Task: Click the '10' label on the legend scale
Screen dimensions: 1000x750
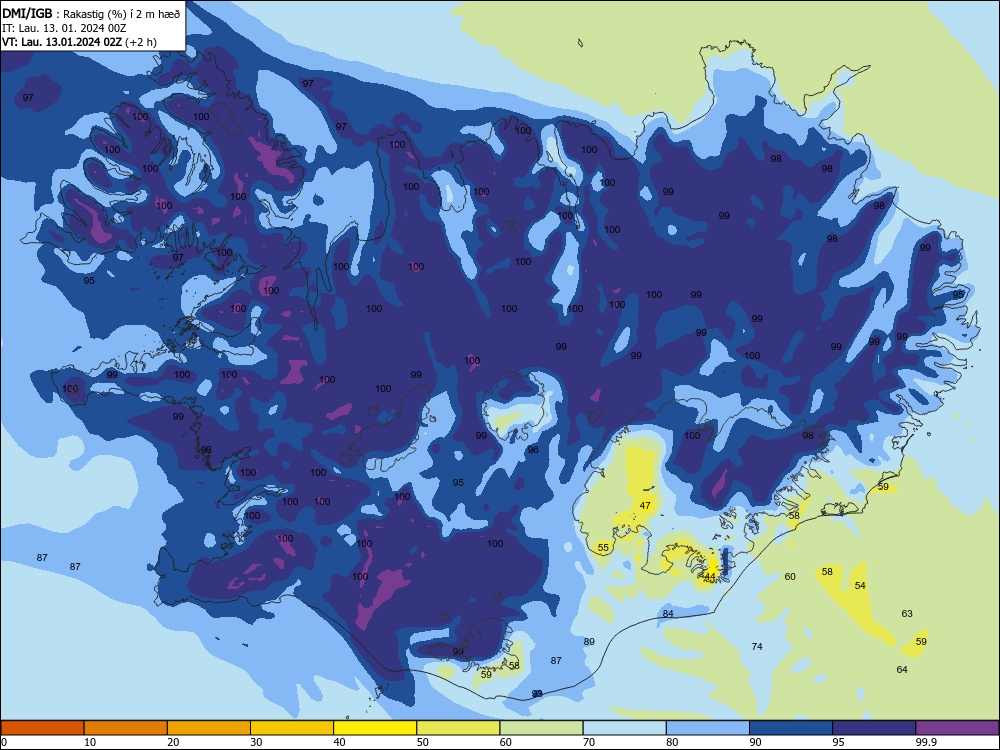Action: pyautogui.click(x=90, y=742)
